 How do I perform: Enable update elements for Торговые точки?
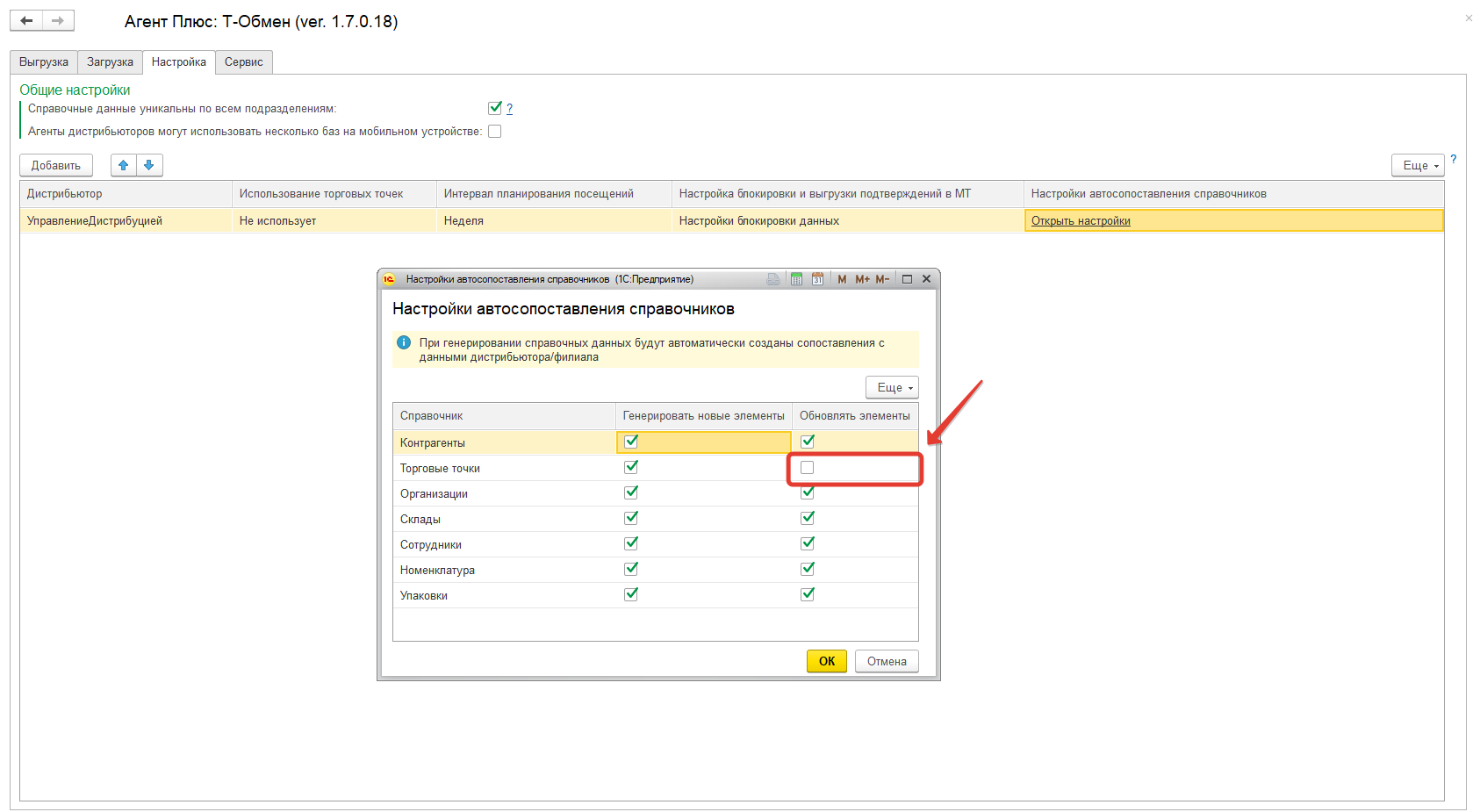point(808,468)
